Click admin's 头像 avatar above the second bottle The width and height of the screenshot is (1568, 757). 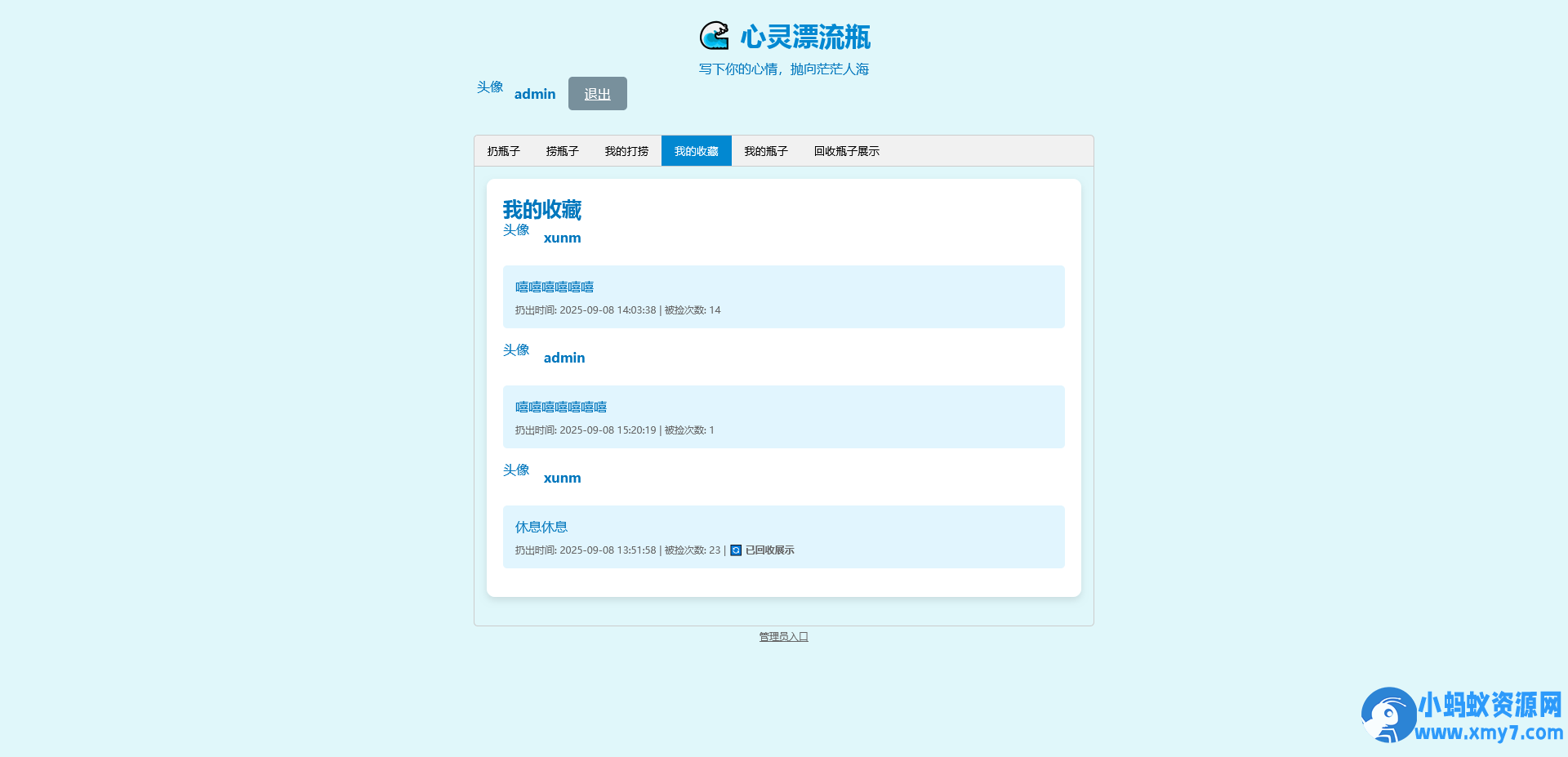coord(516,350)
